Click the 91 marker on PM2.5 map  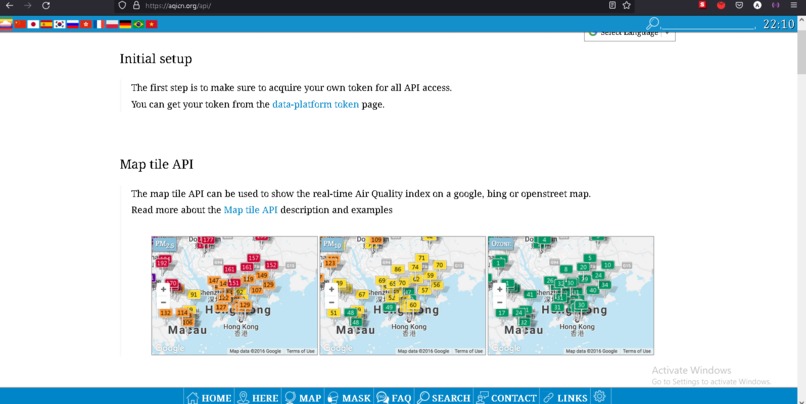(x=193, y=295)
